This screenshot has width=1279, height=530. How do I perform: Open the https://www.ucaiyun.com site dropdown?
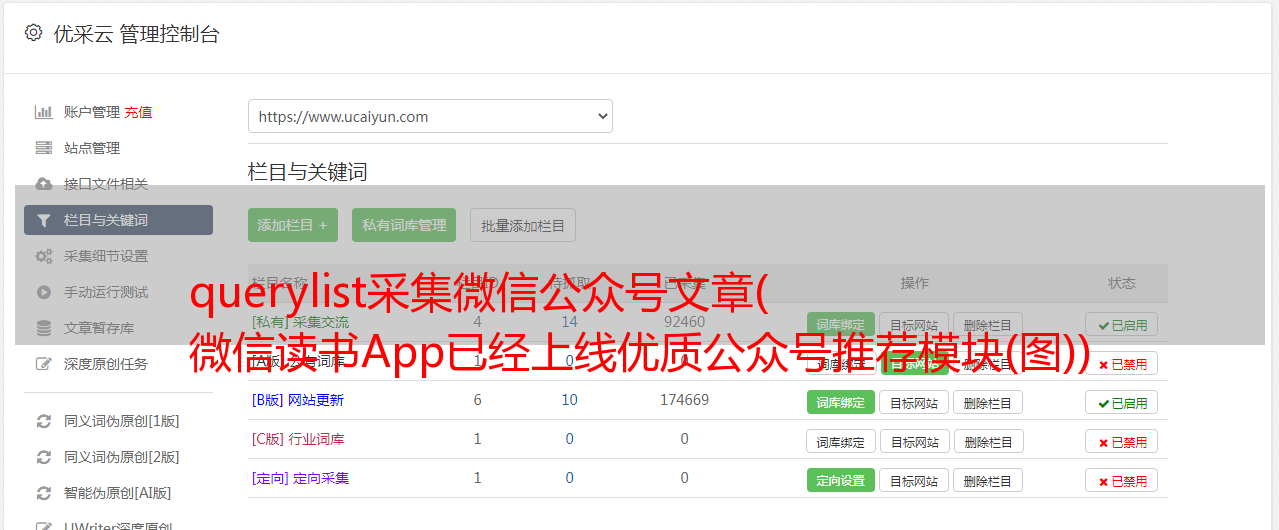pos(430,116)
